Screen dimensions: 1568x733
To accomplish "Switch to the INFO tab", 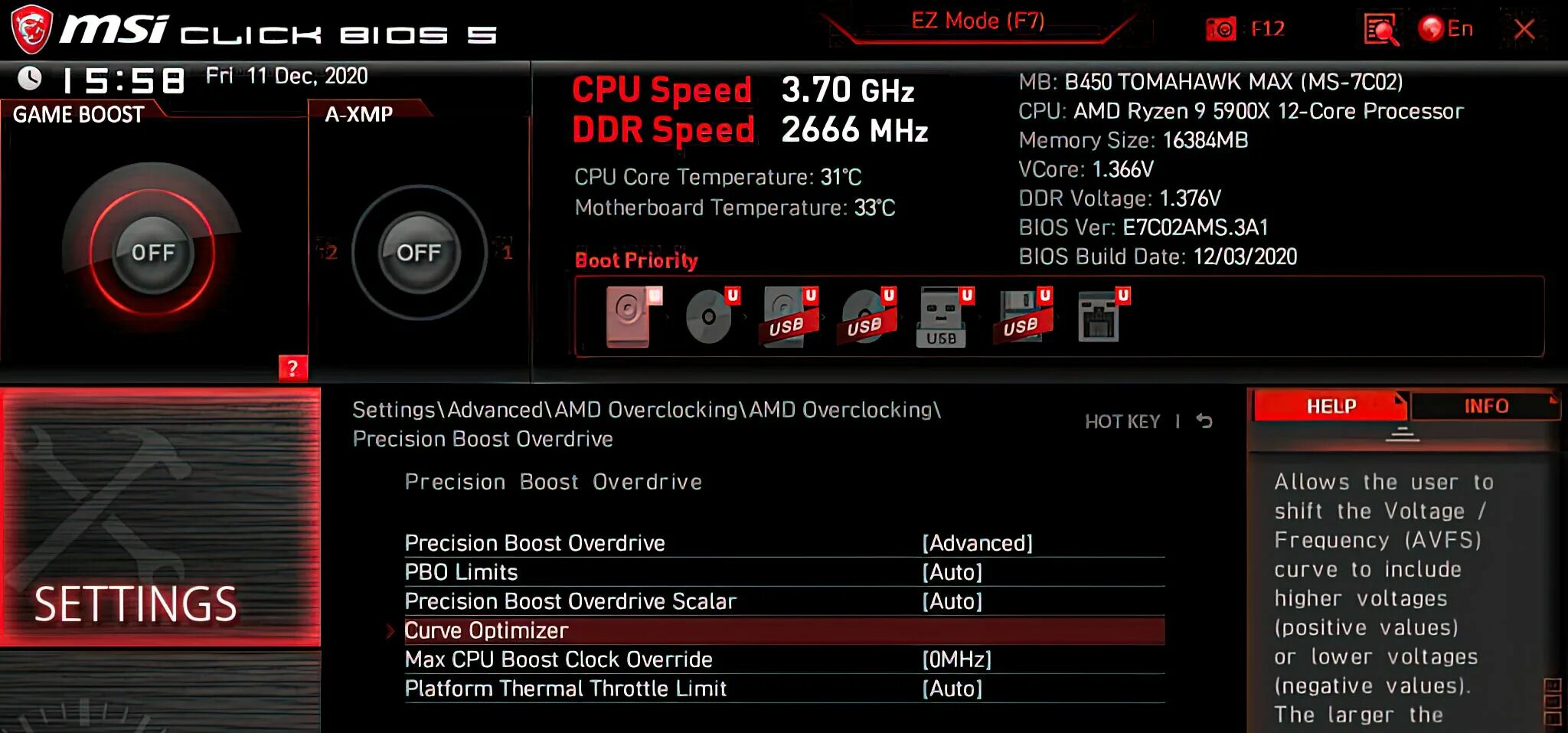I will (x=1486, y=406).
